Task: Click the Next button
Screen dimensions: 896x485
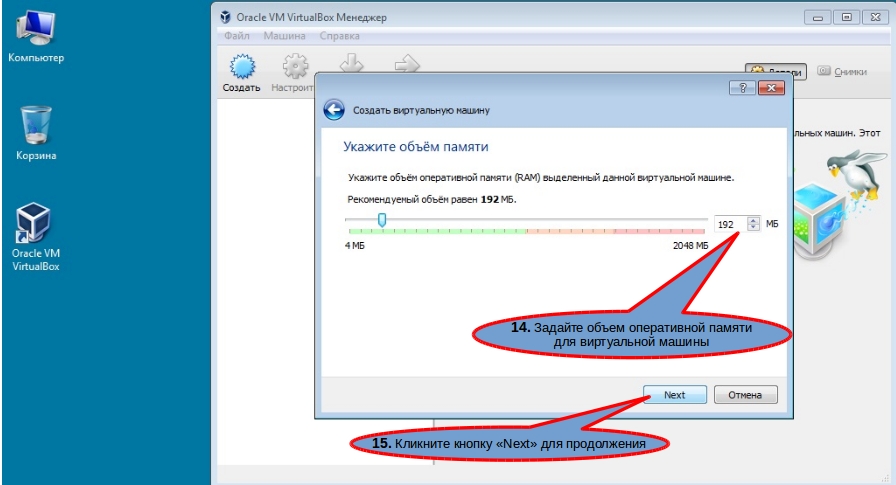Action: coord(675,395)
